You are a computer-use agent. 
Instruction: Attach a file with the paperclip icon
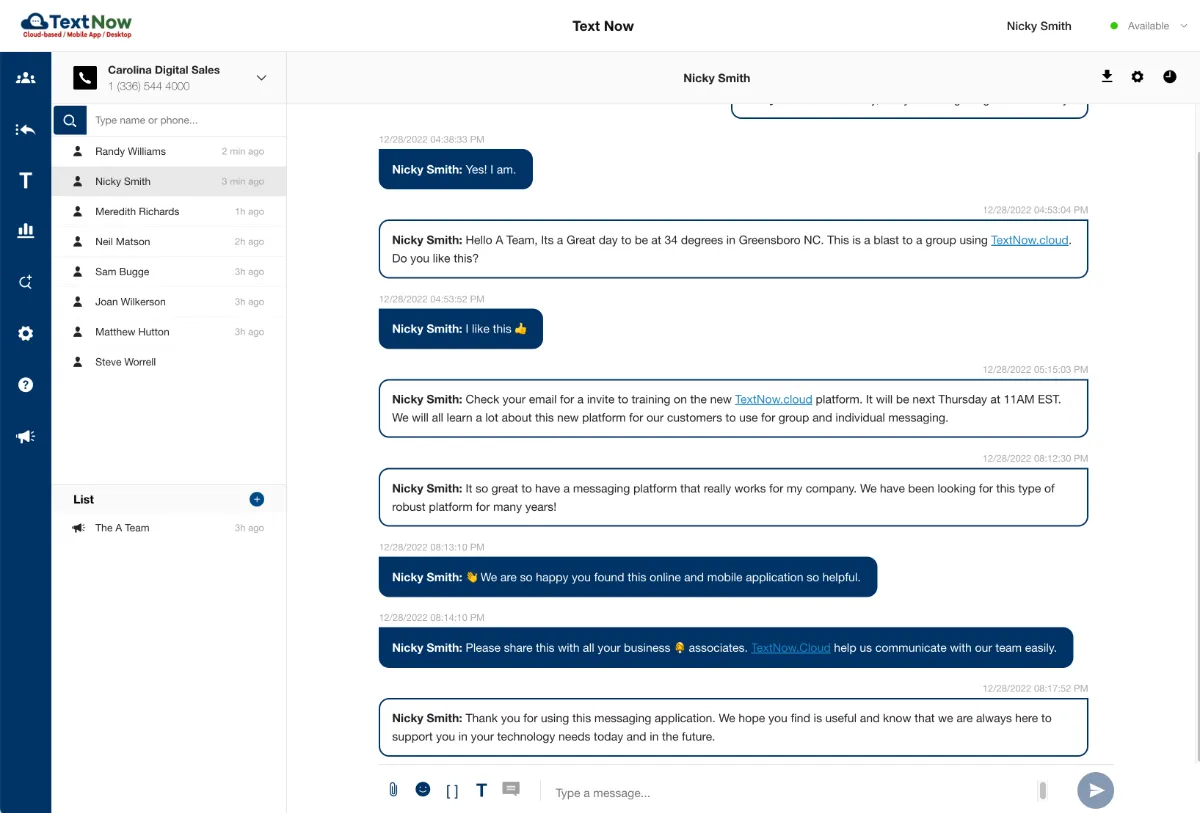pyautogui.click(x=391, y=789)
